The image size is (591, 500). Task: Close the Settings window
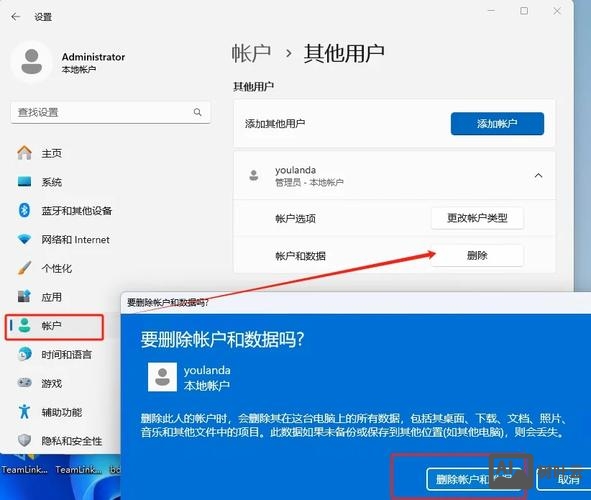[557, 11]
